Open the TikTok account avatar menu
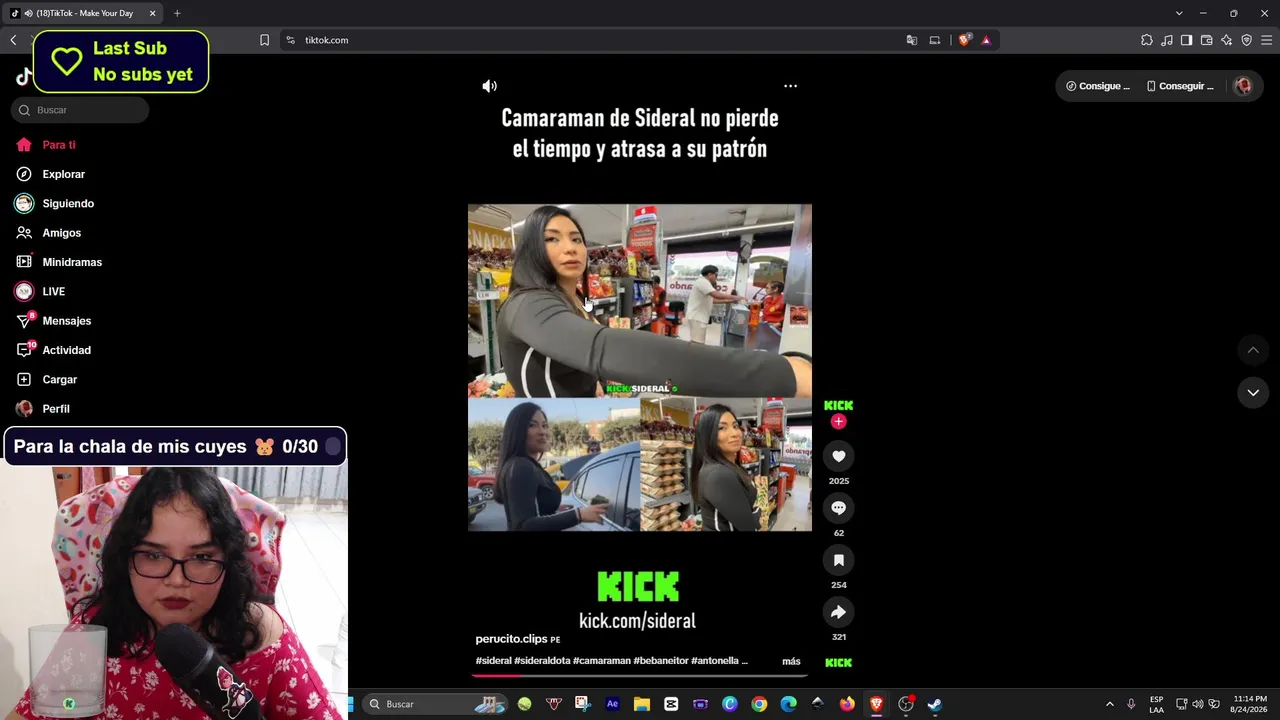 click(1243, 86)
